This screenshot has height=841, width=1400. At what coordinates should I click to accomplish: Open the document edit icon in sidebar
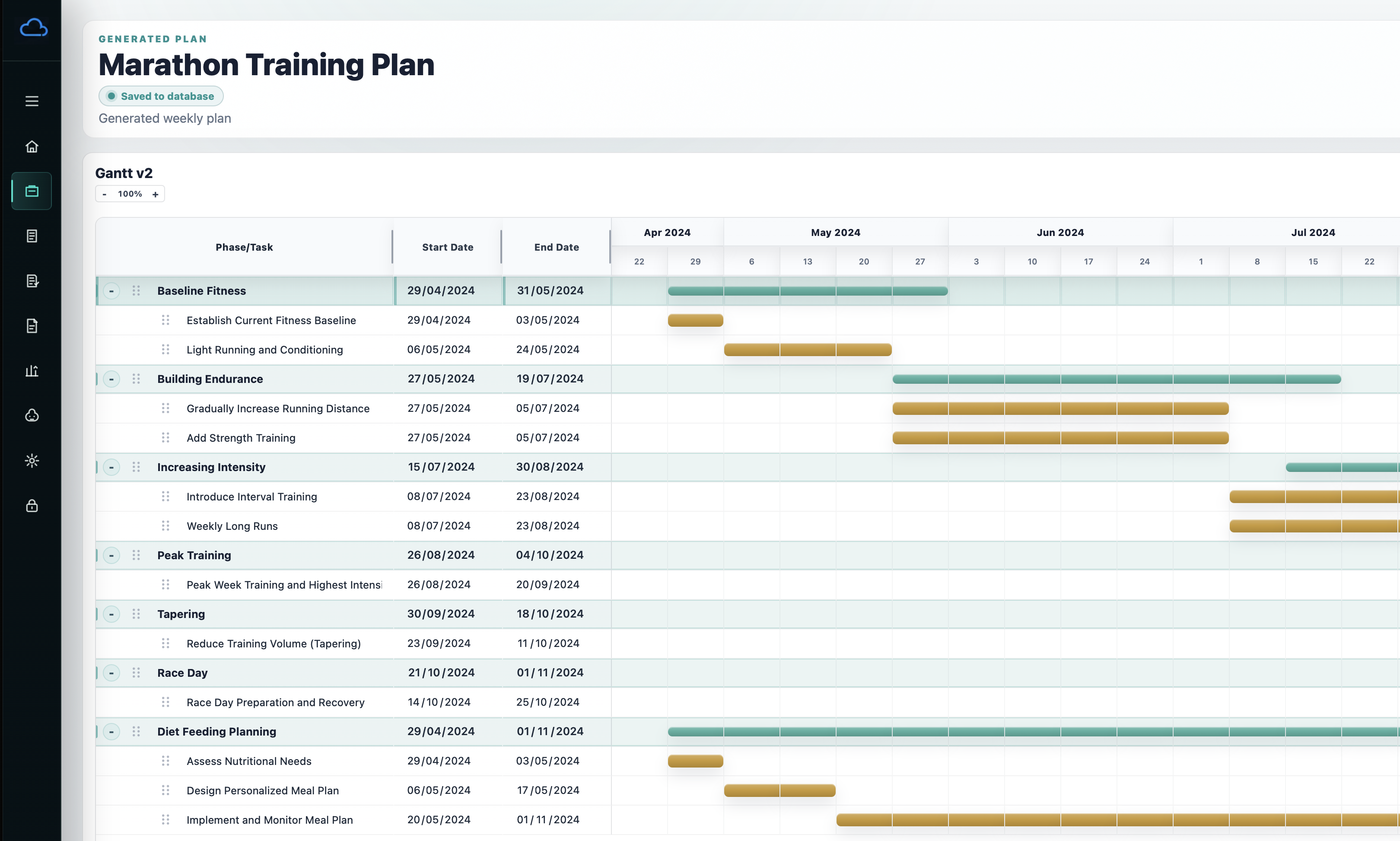click(32, 280)
